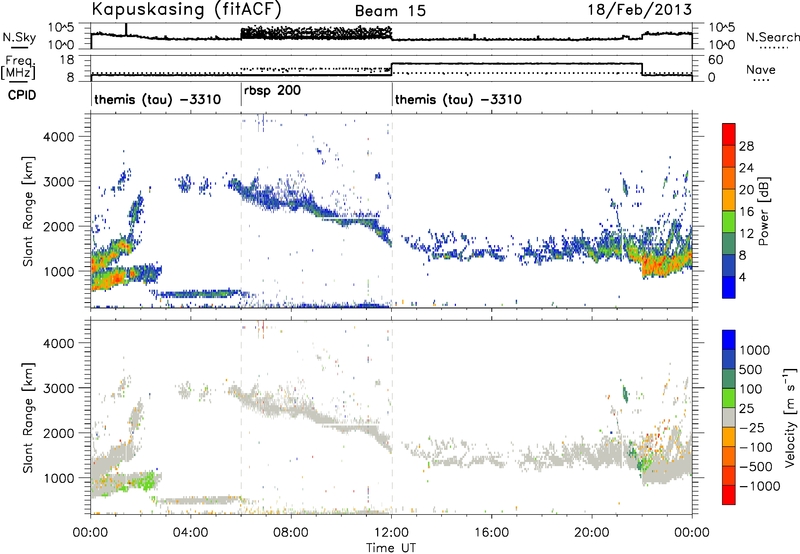Screen dimensions: 800x554
Task: Click the dashed 12:00 marker in the velocity panel
Action: pyautogui.click(x=392, y=416)
